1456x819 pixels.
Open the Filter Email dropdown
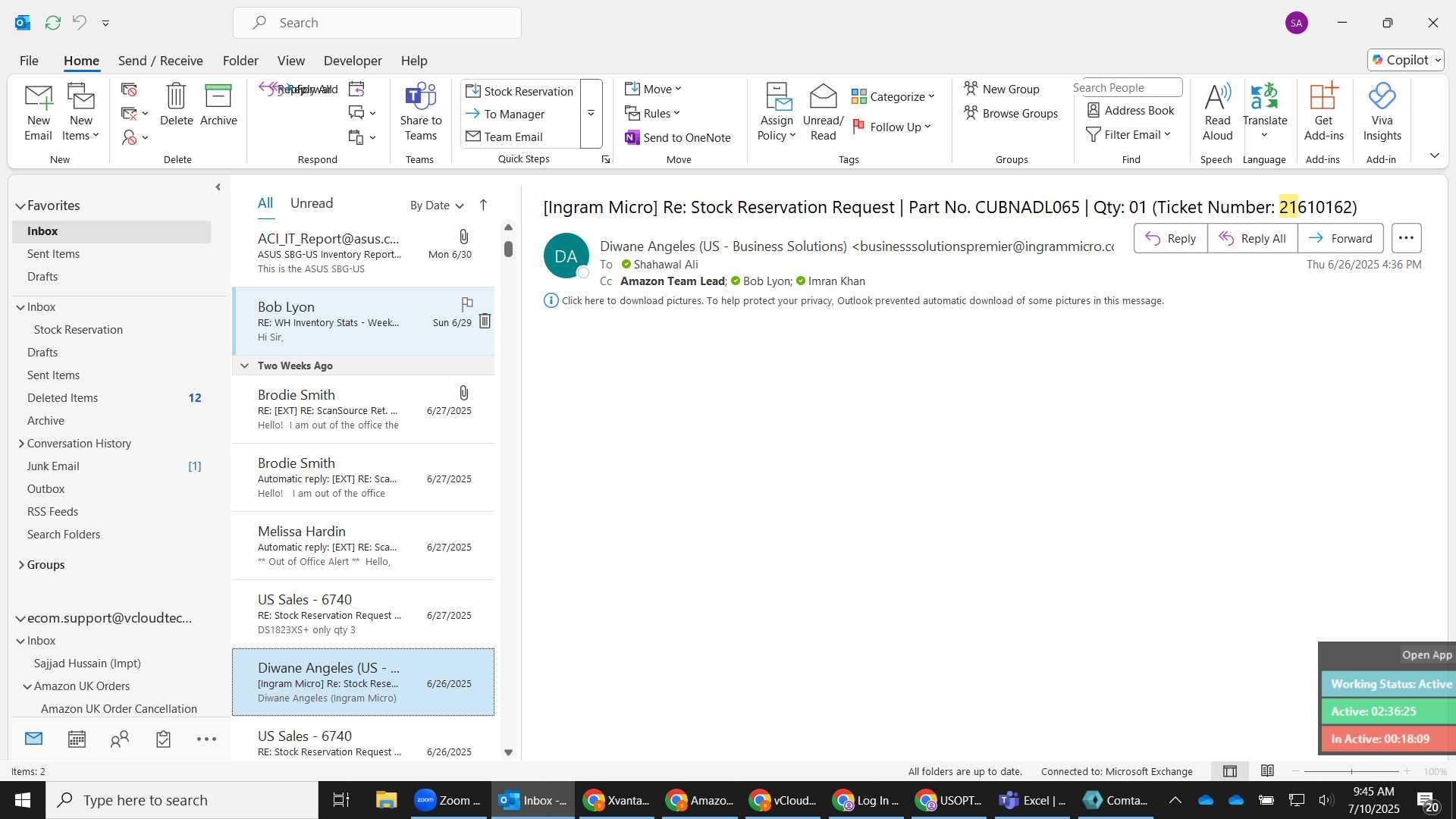[x=1128, y=134]
